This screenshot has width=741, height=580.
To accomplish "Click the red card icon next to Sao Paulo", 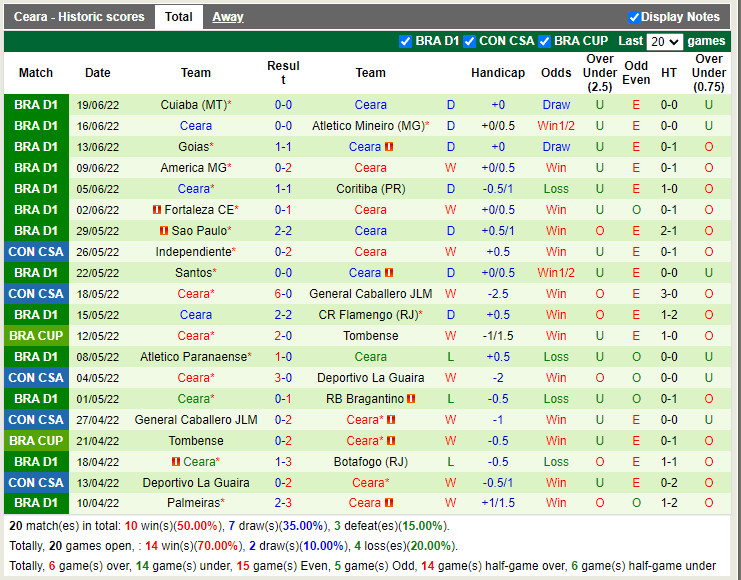I will pos(164,231).
